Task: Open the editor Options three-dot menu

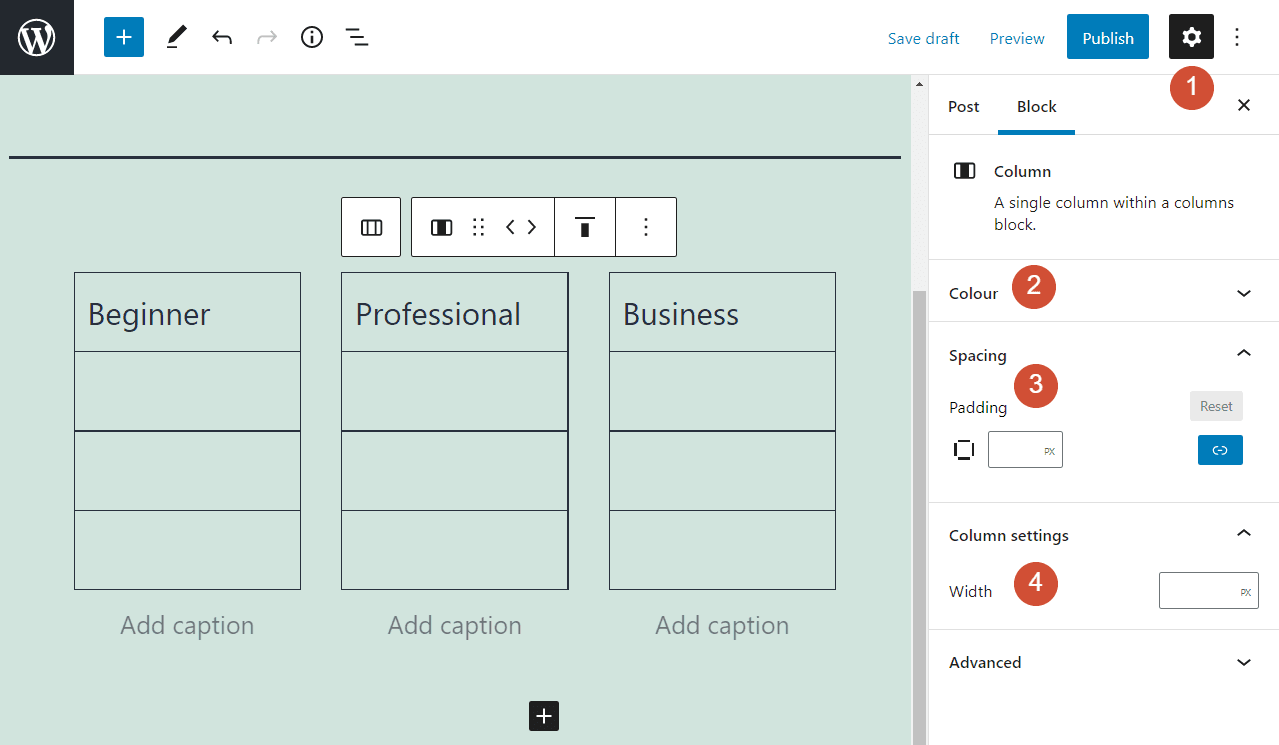Action: pos(1237,37)
